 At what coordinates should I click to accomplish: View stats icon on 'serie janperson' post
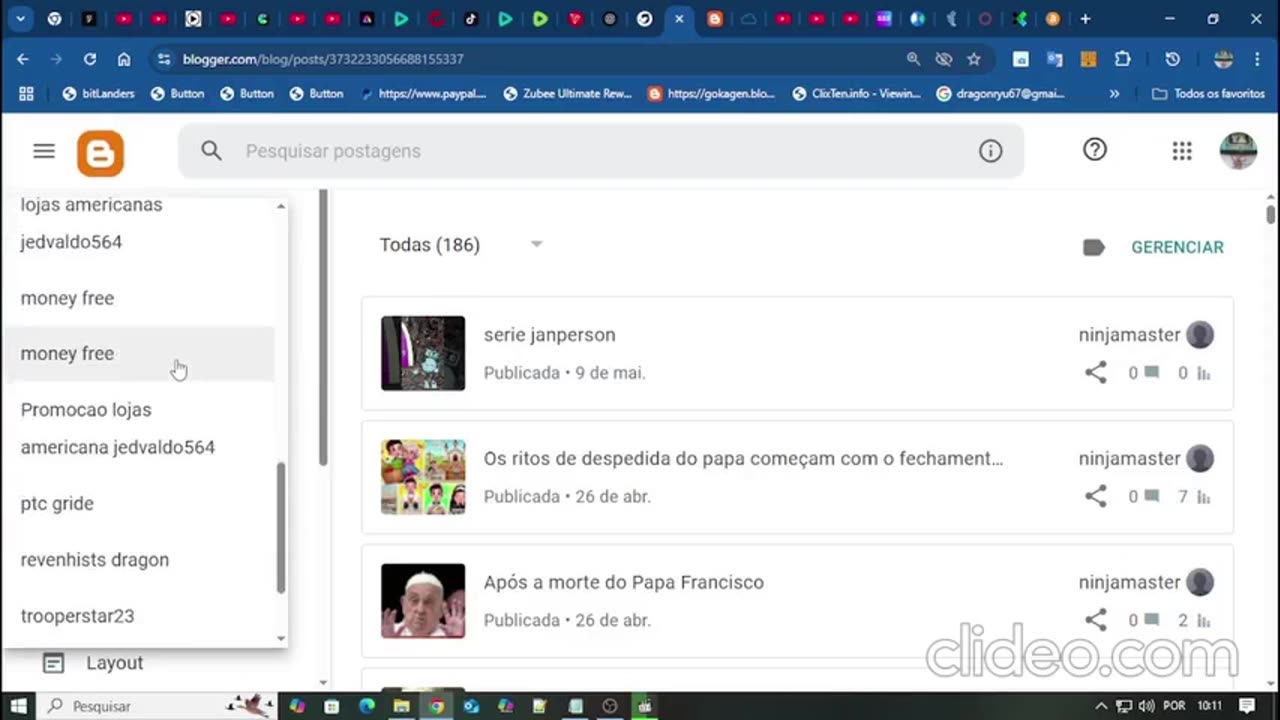[x=1204, y=374]
